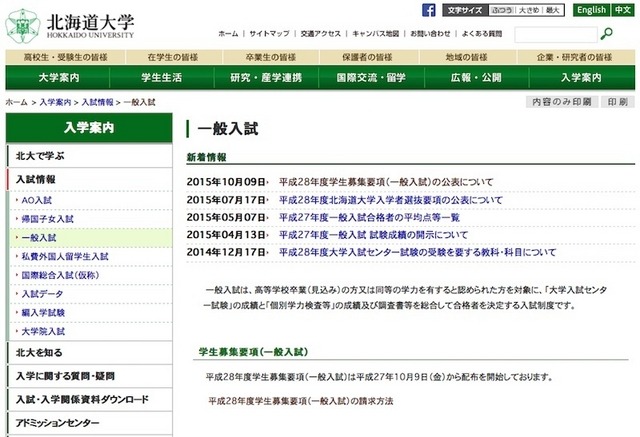Collapse the 入試情報 sidebar section

[x=89, y=180]
